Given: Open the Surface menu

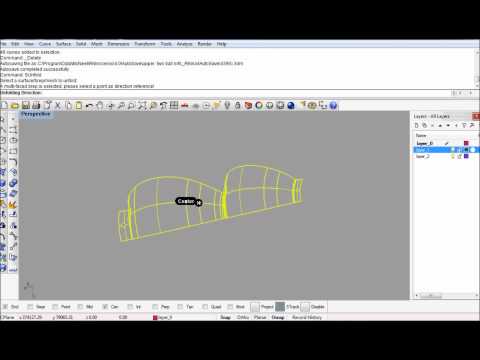Looking at the screenshot, I should coord(63,44).
